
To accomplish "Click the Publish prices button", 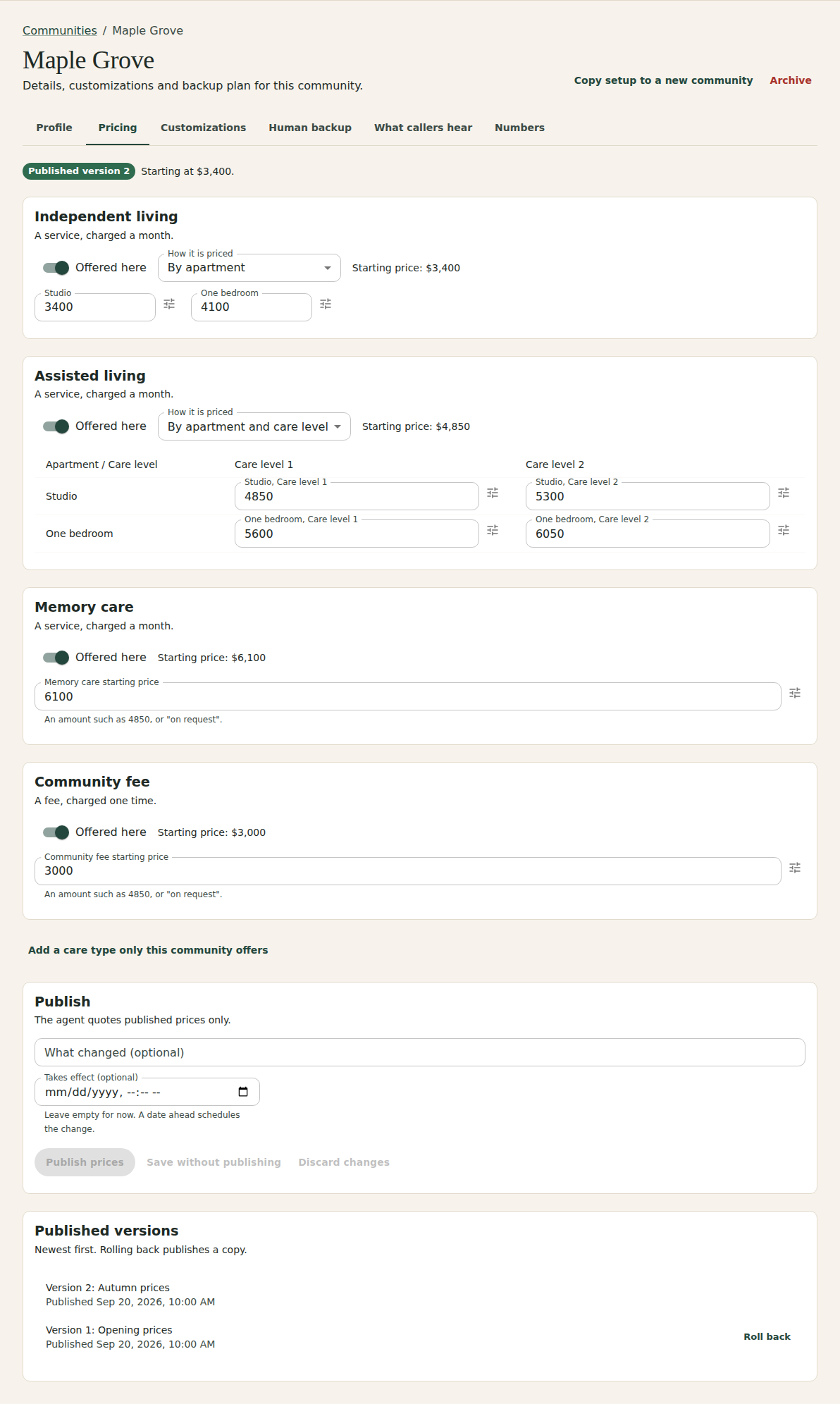I will point(85,1162).
